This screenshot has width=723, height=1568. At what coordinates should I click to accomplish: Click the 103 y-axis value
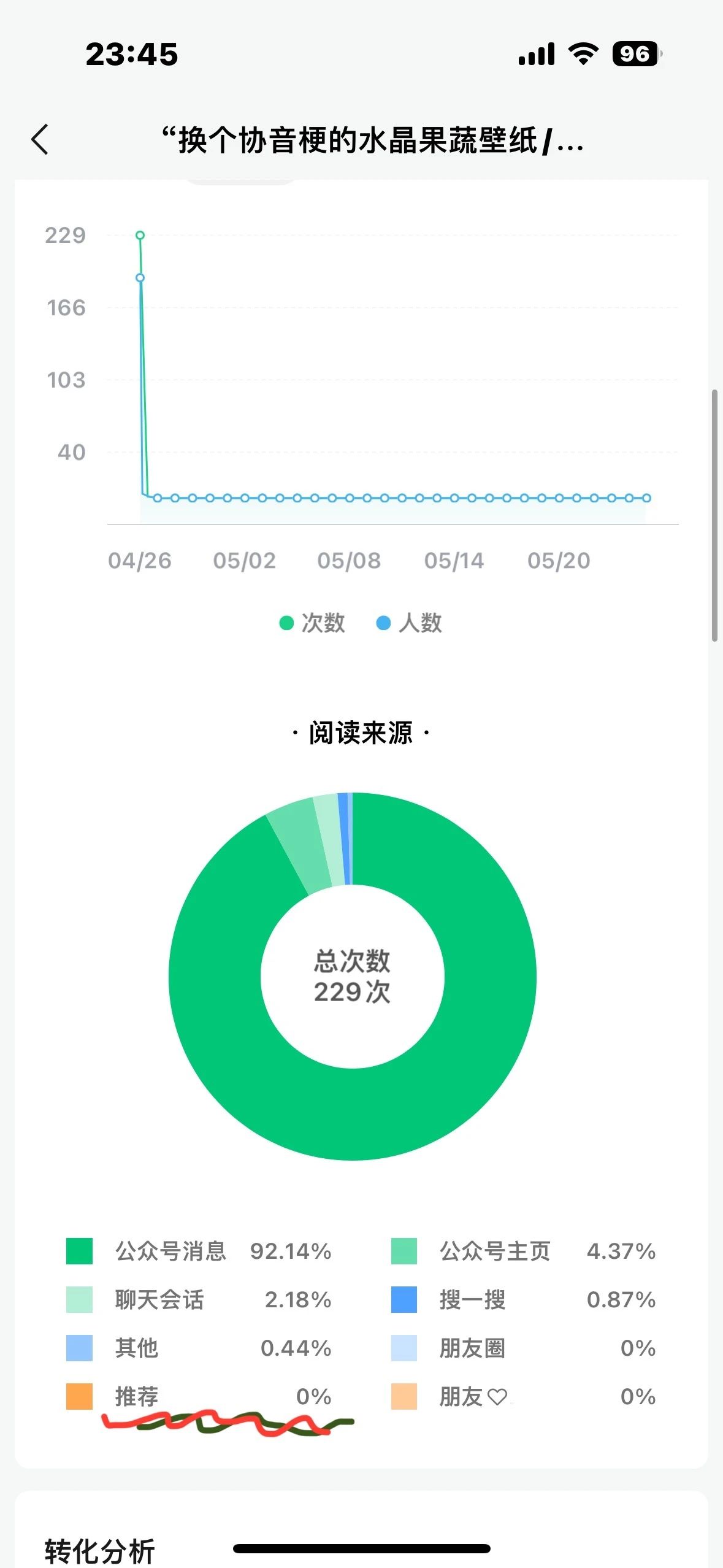coord(66,380)
